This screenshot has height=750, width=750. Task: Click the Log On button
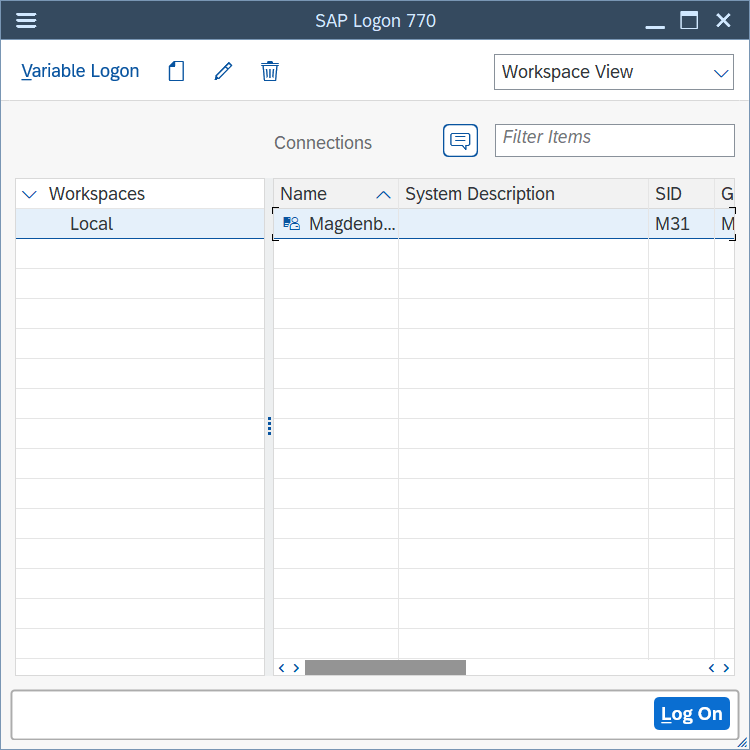click(692, 714)
